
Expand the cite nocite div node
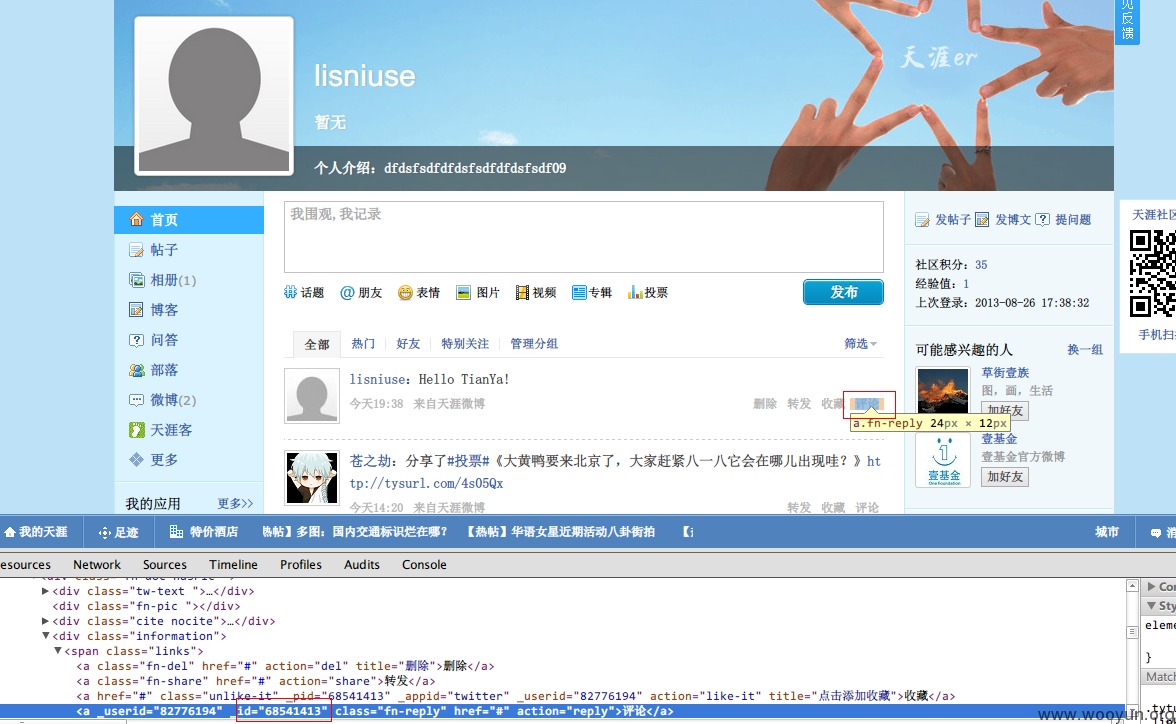pyautogui.click(x=46, y=621)
